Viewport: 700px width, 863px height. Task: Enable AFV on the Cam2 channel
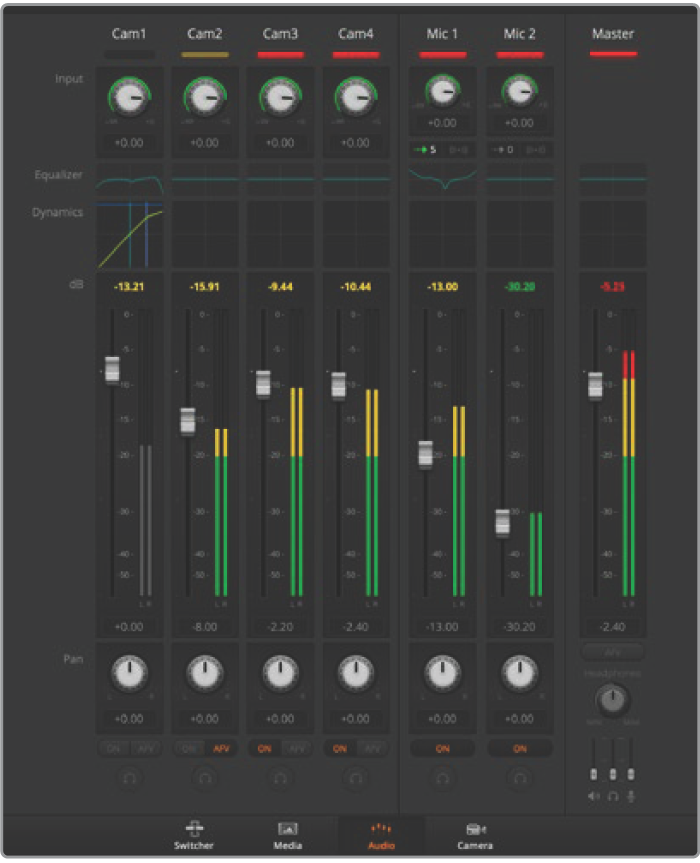(220, 748)
